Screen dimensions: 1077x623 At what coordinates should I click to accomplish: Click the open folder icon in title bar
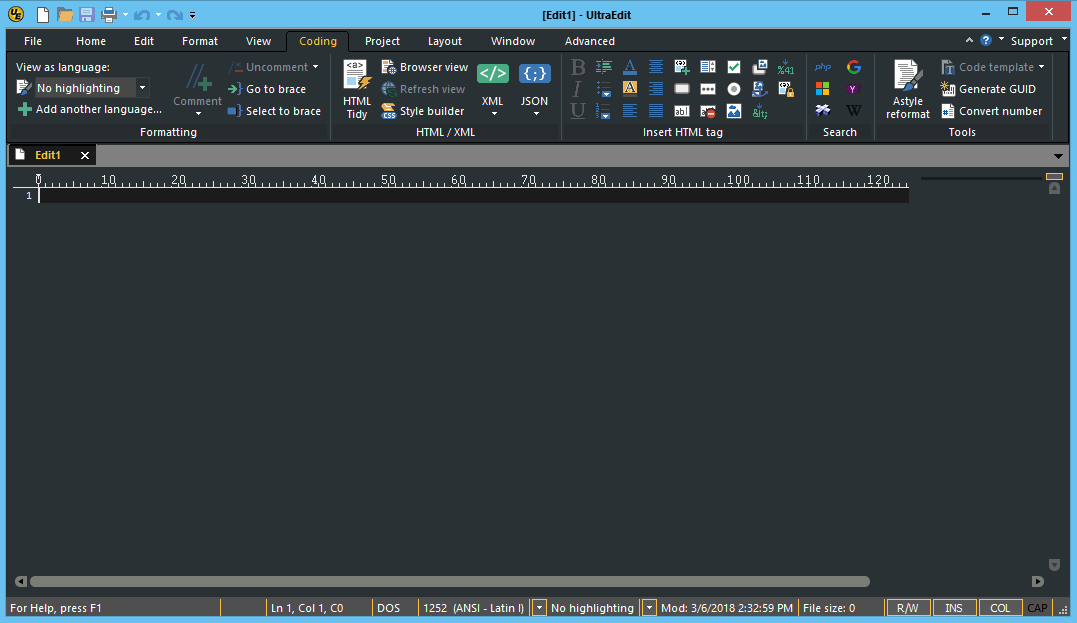coord(65,14)
